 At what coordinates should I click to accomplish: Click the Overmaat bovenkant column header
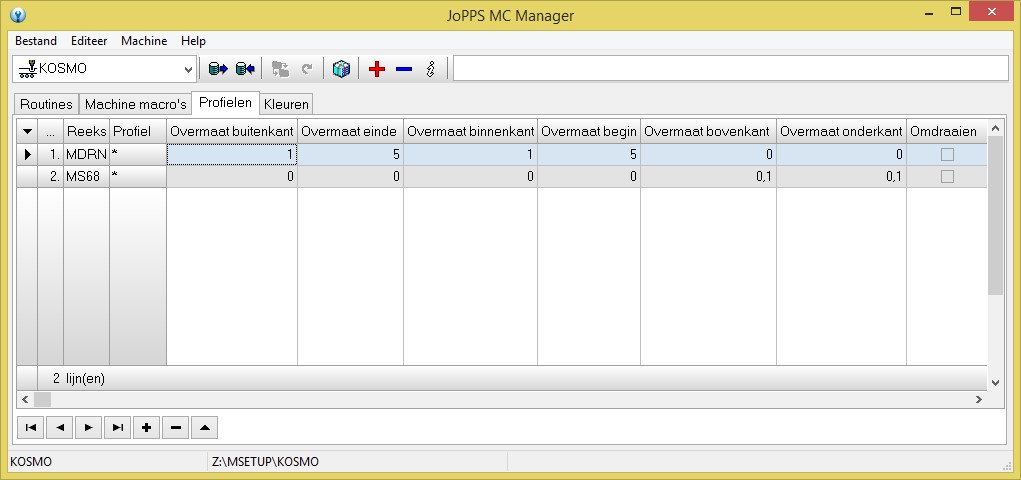pos(708,132)
